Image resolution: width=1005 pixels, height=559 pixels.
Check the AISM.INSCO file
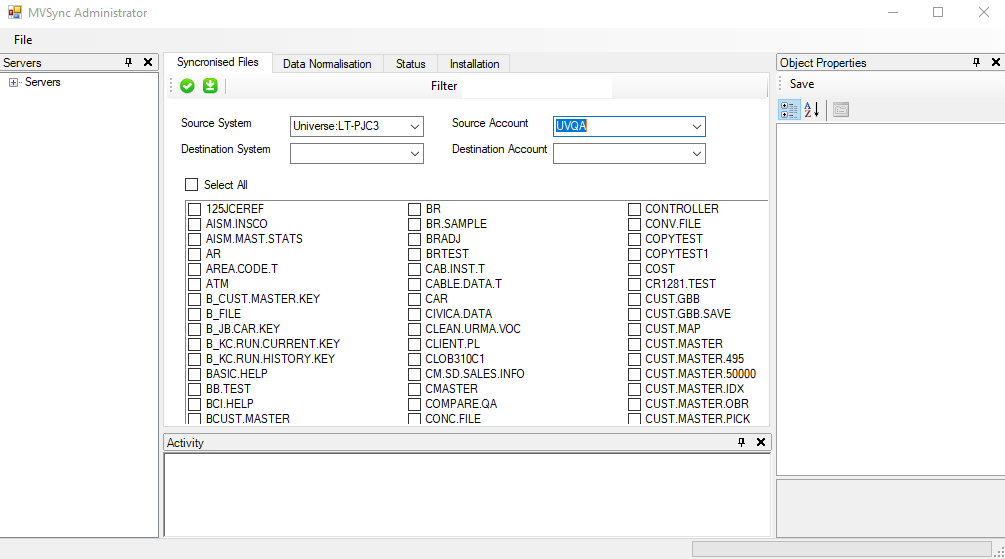[195, 224]
